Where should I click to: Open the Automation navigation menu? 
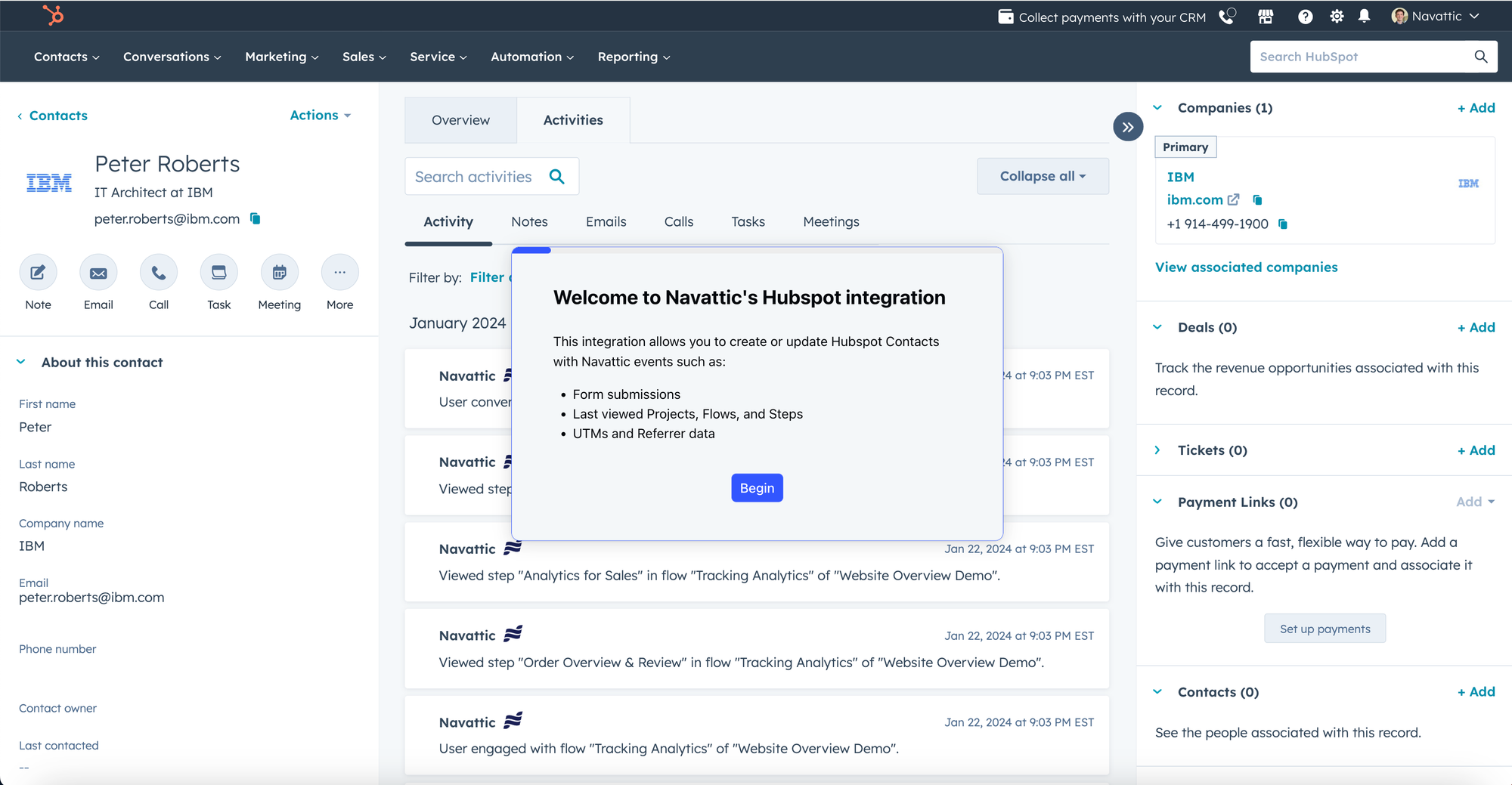point(532,57)
